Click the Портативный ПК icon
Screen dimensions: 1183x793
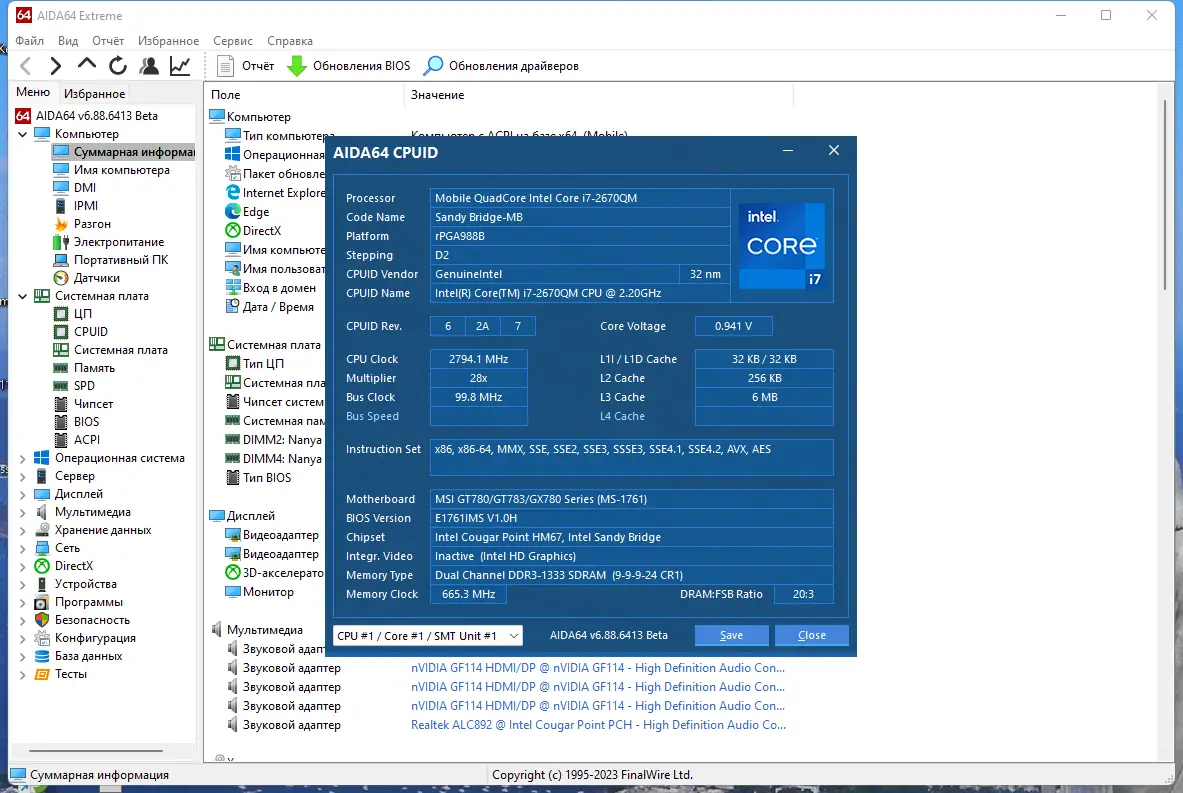61,260
